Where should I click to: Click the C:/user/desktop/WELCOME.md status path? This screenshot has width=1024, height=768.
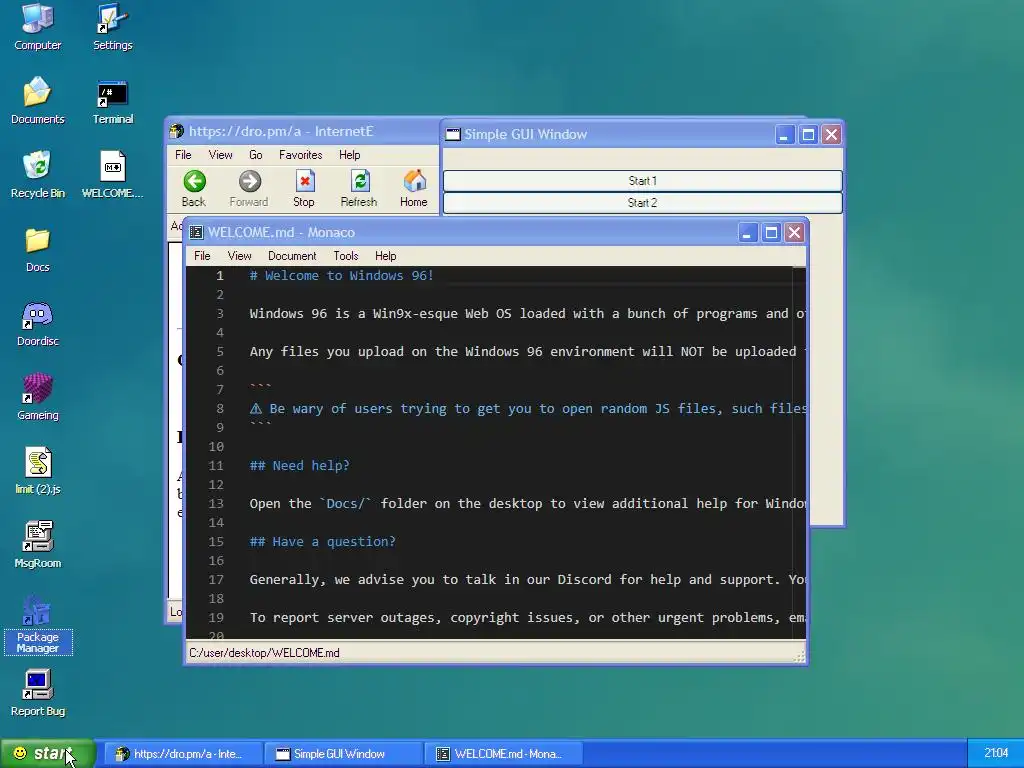pyautogui.click(x=264, y=653)
